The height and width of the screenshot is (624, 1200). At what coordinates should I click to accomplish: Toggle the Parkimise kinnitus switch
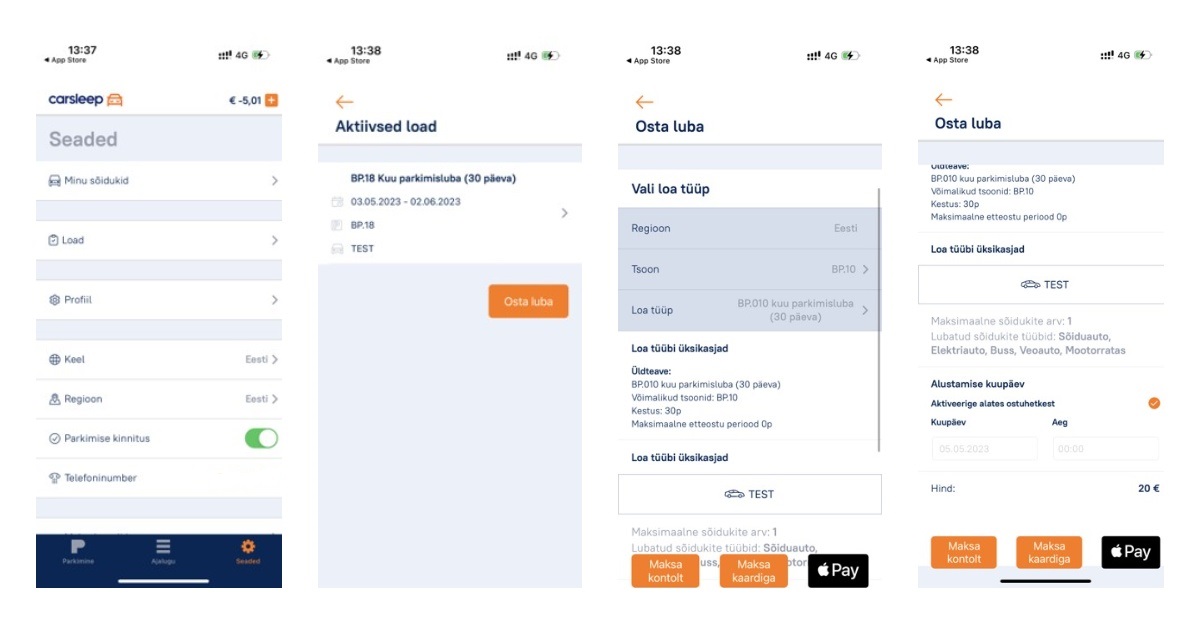pos(261,438)
